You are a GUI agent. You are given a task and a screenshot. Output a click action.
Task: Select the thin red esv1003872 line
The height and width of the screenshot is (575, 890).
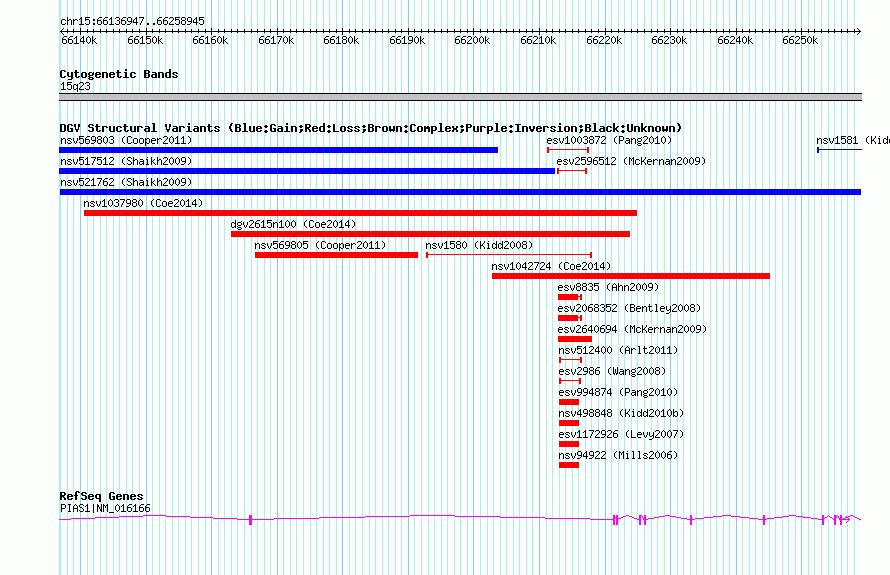pyautogui.click(x=568, y=150)
